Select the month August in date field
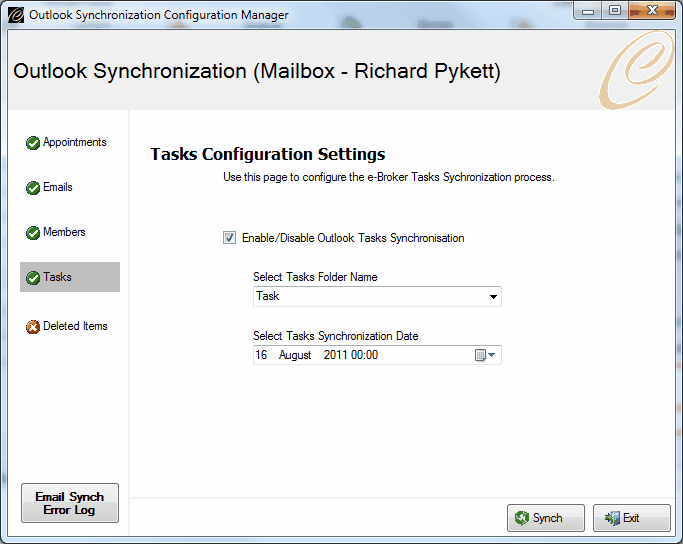683x544 pixels. pos(295,355)
